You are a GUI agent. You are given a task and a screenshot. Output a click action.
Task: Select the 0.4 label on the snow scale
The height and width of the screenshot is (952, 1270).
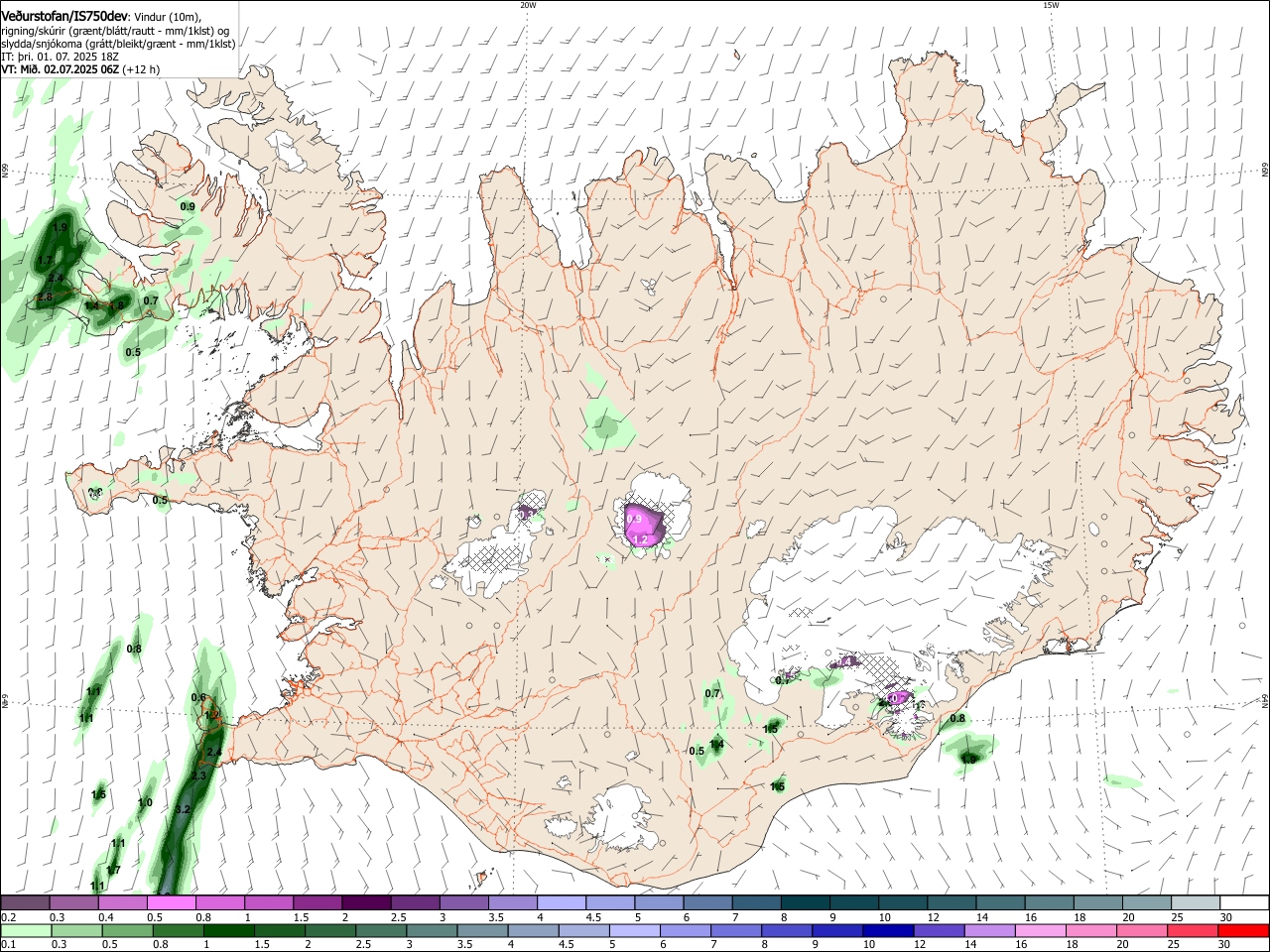tap(106, 918)
